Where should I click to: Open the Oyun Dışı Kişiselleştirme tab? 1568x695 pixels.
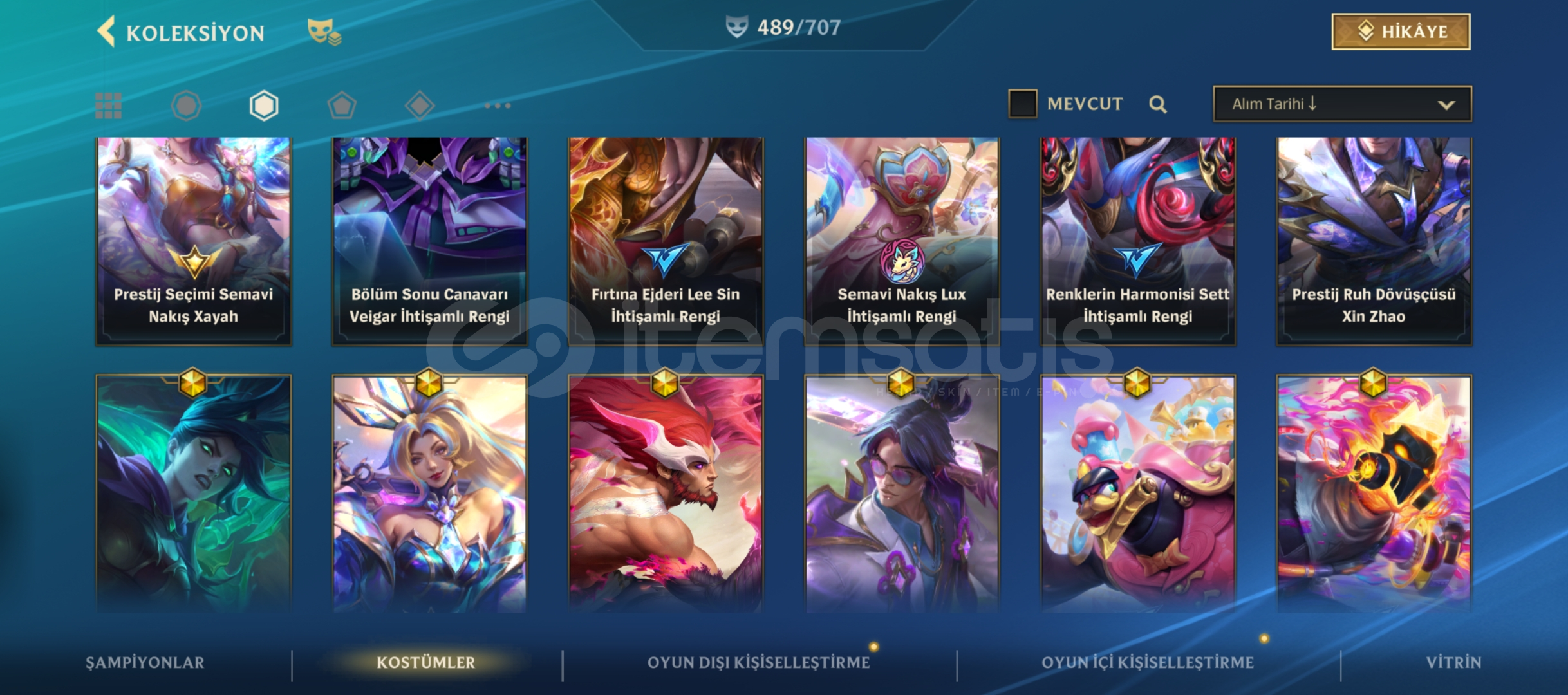[758, 662]
